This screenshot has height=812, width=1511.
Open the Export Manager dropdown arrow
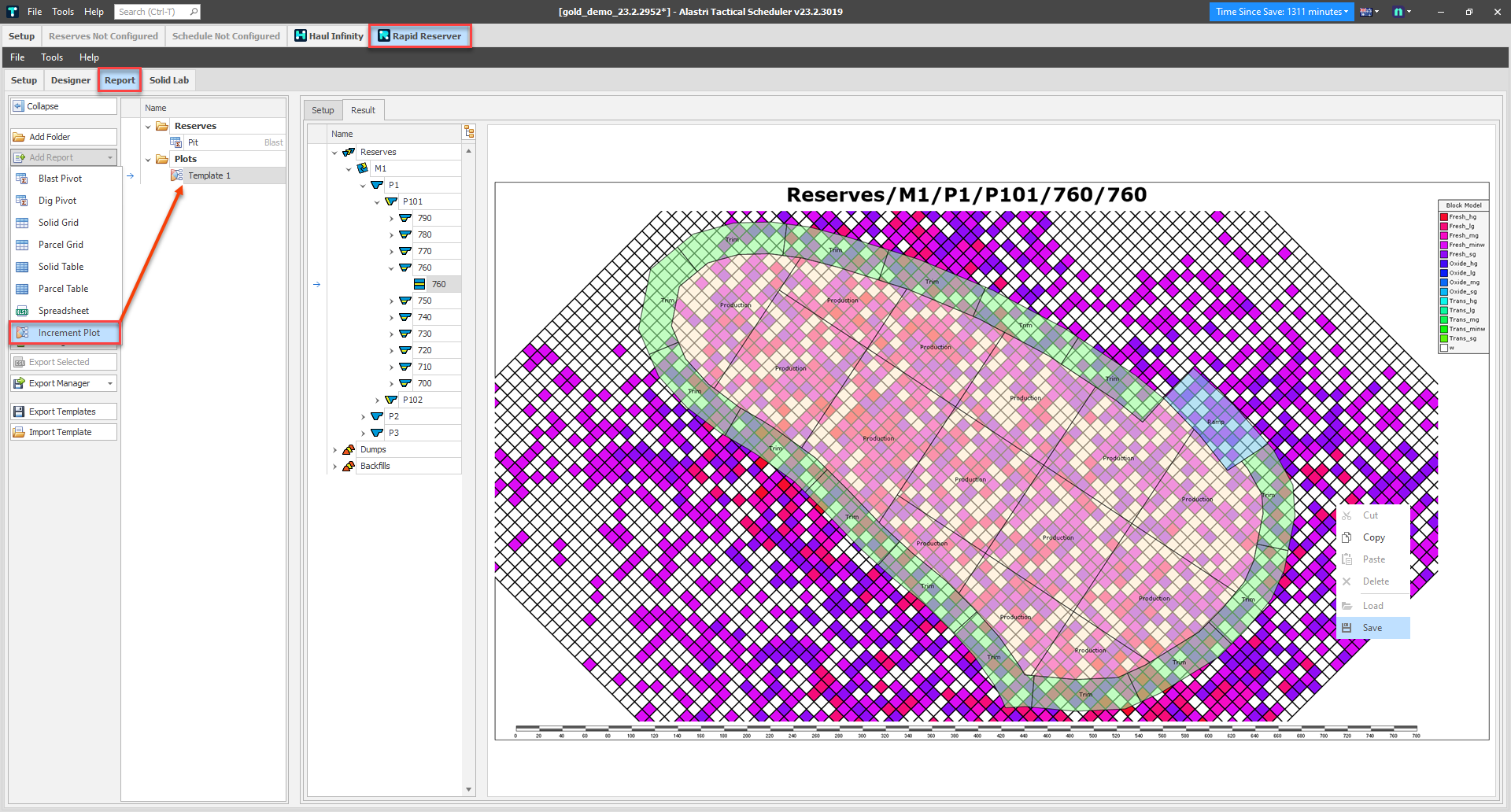(x=110, y=383)
